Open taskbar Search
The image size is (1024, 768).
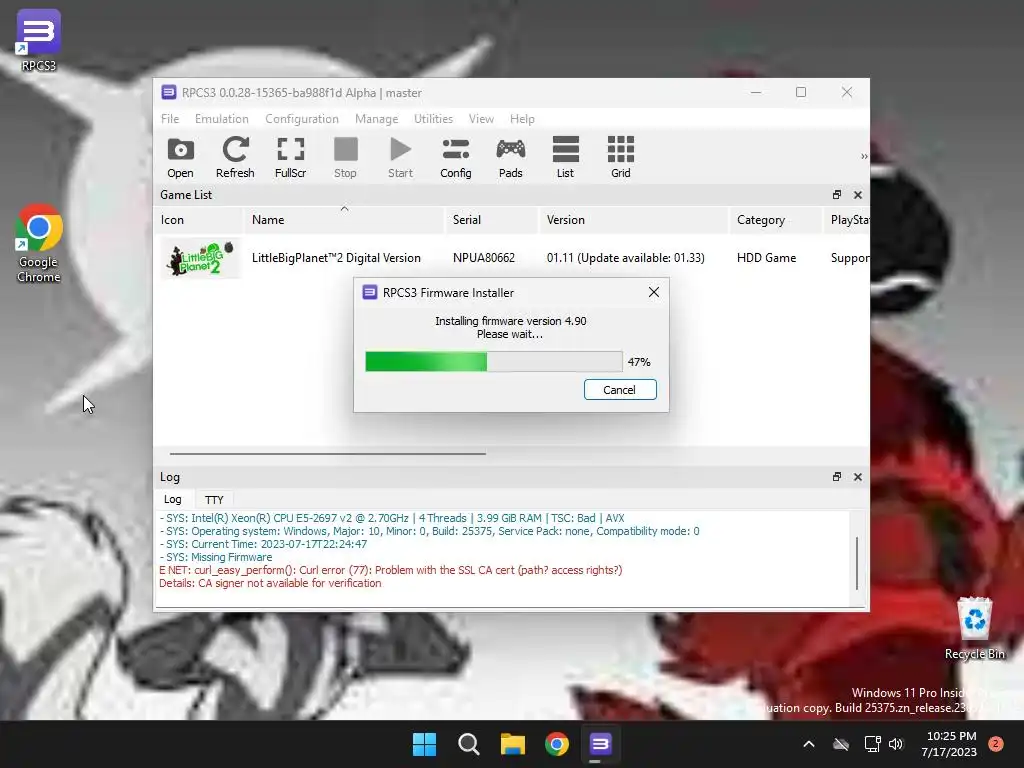pos(468,744)
